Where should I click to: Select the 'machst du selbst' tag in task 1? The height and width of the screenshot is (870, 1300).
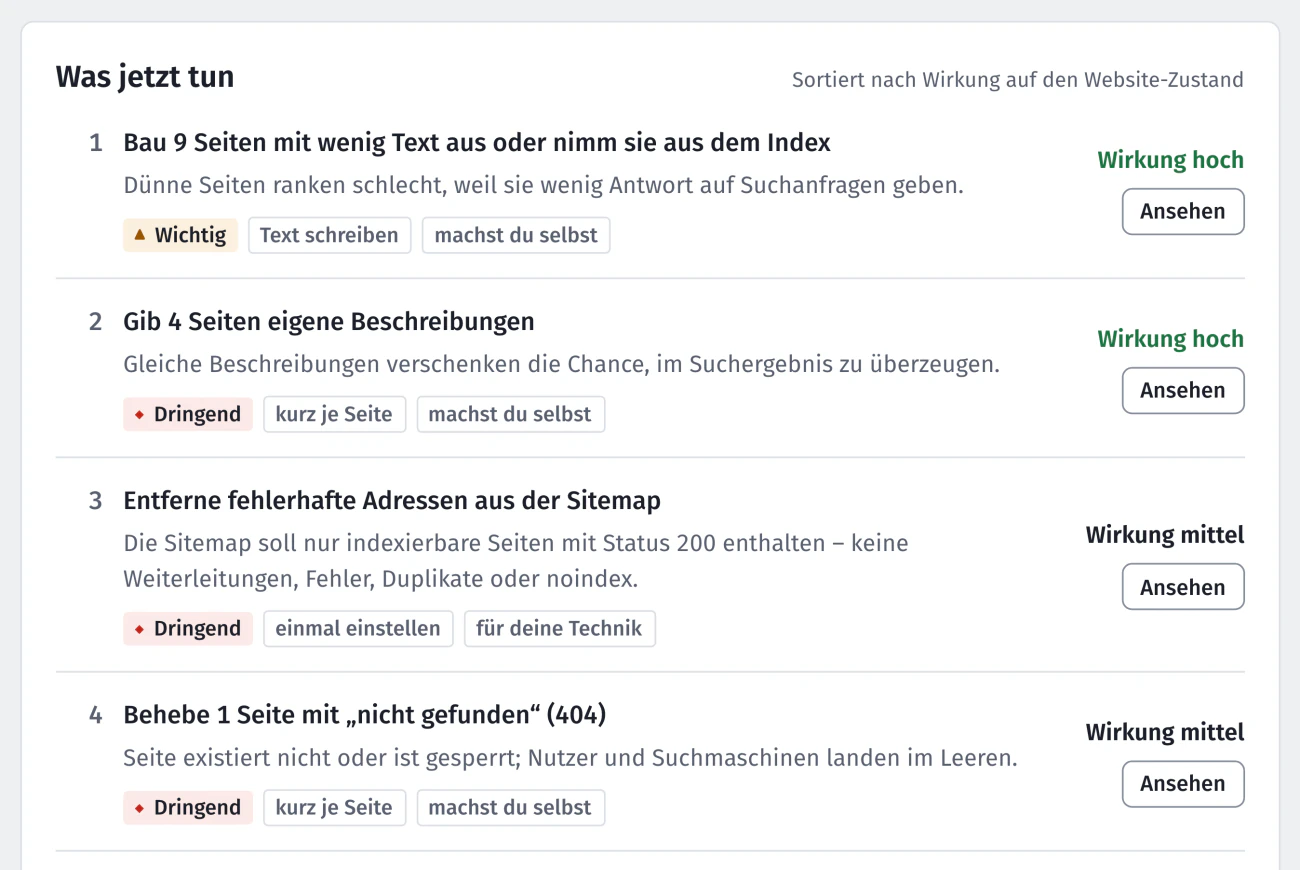point(516,236)
